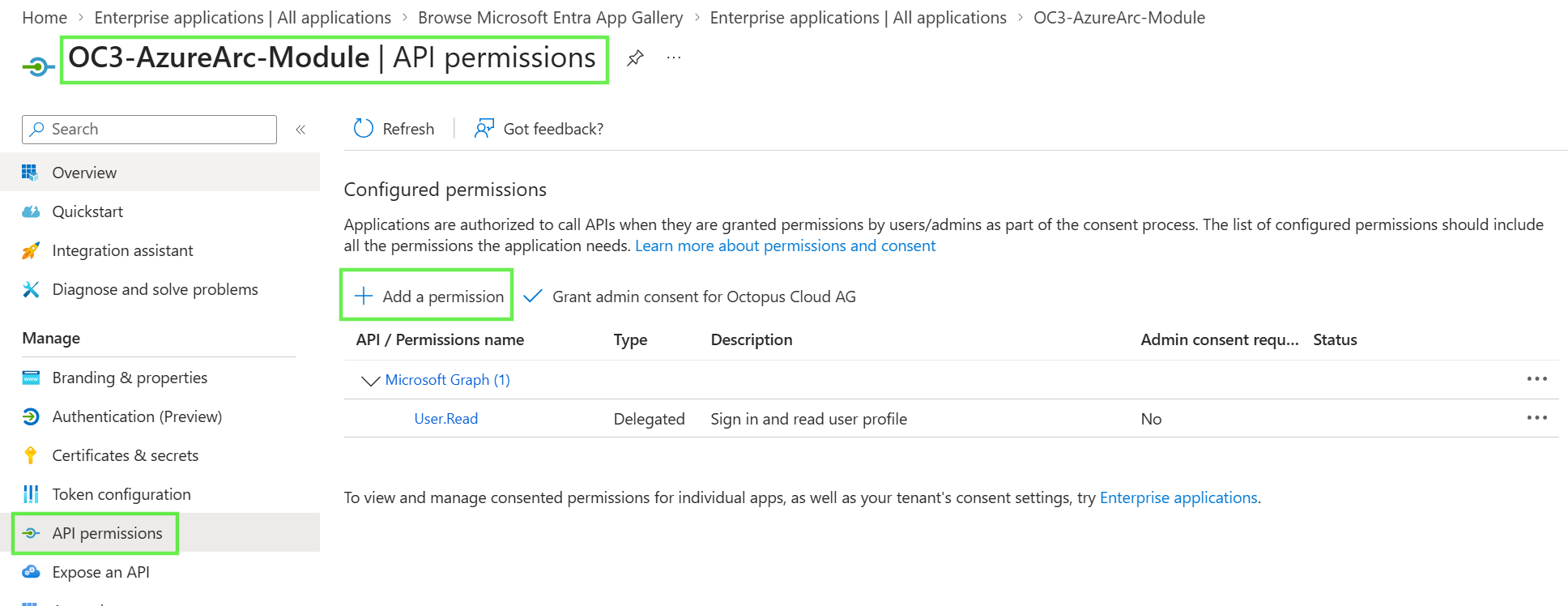
Task: Click the Expose an API cloud icon
Action: (31, 572)
